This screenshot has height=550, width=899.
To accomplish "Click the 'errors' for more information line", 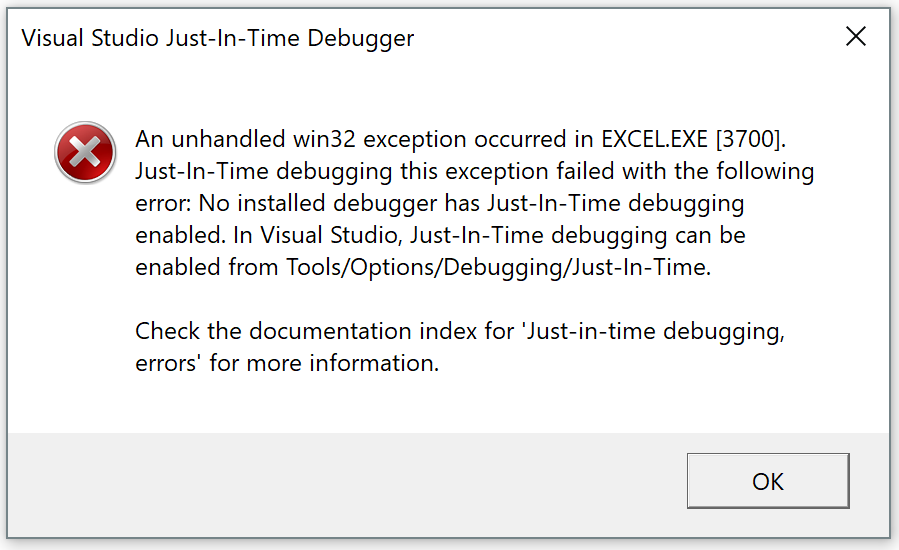I will click(287, 364).
